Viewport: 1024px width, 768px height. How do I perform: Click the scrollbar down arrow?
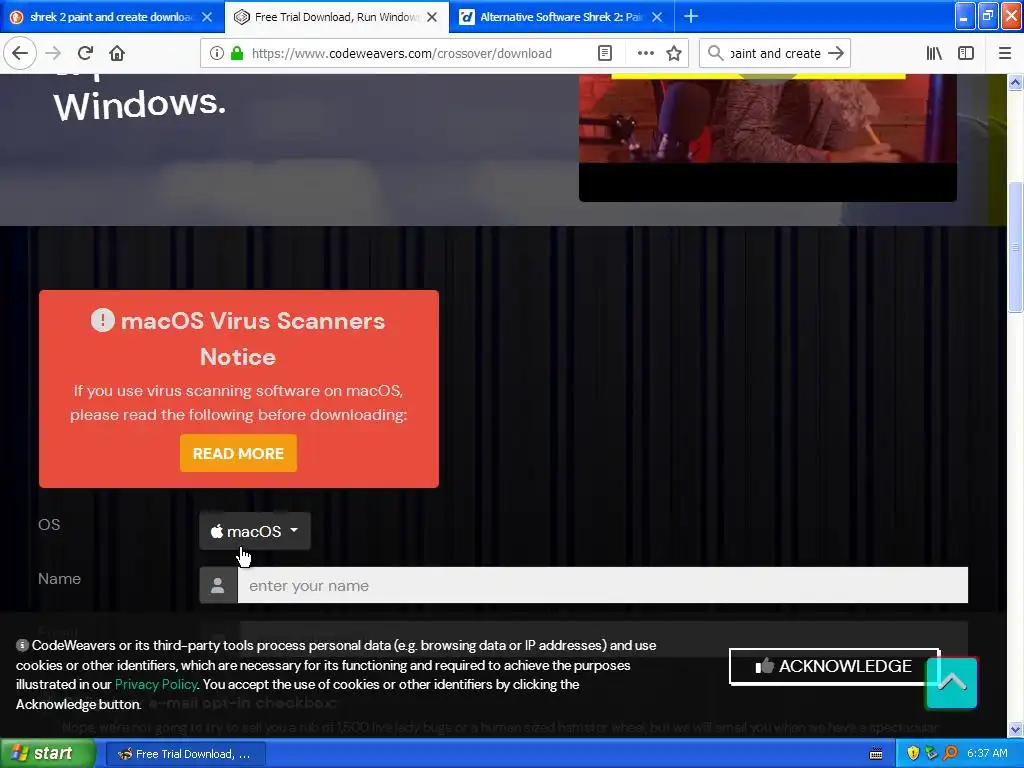click(x=1015, y=729)
